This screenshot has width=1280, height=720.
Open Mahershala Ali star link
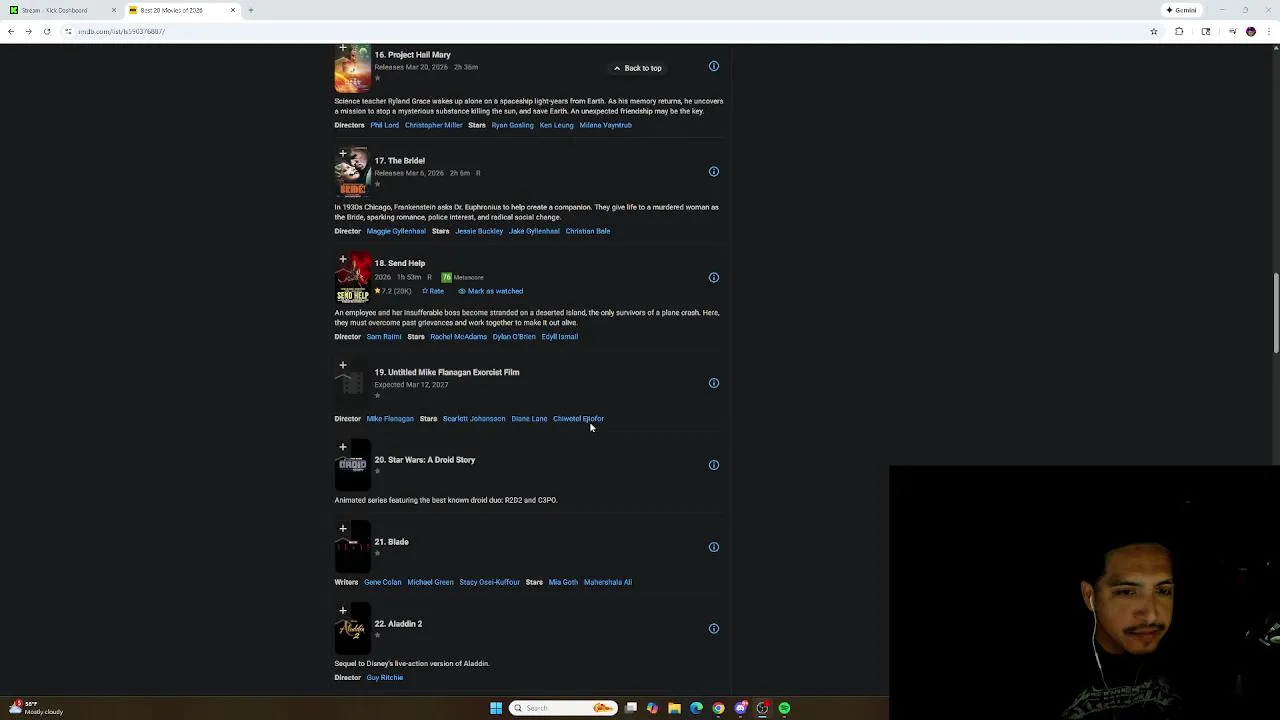(607, 582)
